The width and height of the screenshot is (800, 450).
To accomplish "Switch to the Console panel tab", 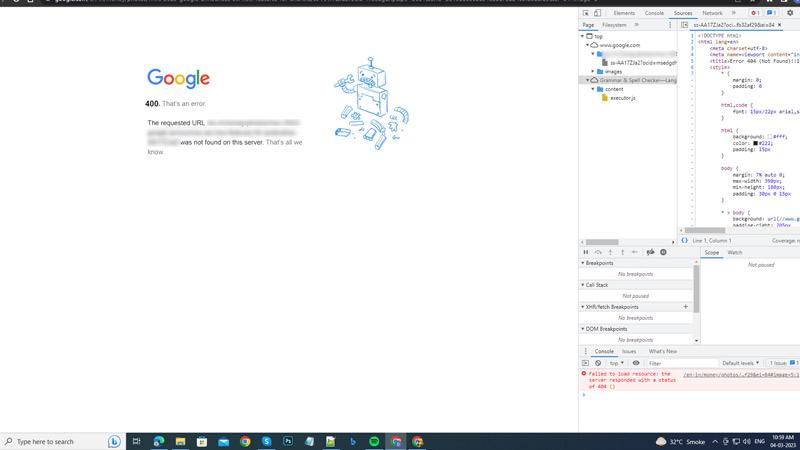I will [654, 13].
